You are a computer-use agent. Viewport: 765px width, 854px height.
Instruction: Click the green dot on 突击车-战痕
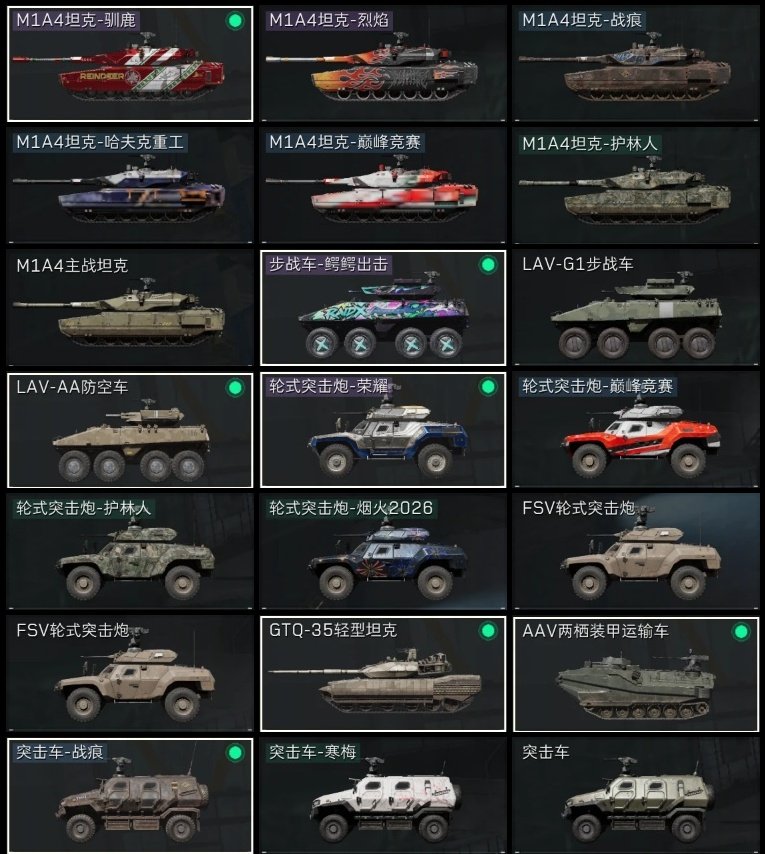click(235, 753)
